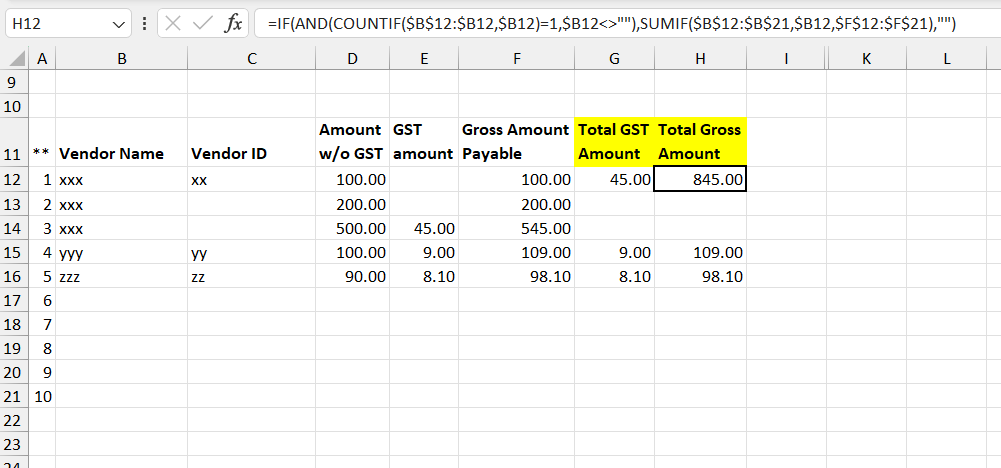Select row 19 header
Image resolution: width=1001 pixels, height=468 pixels.
point(15,349)
